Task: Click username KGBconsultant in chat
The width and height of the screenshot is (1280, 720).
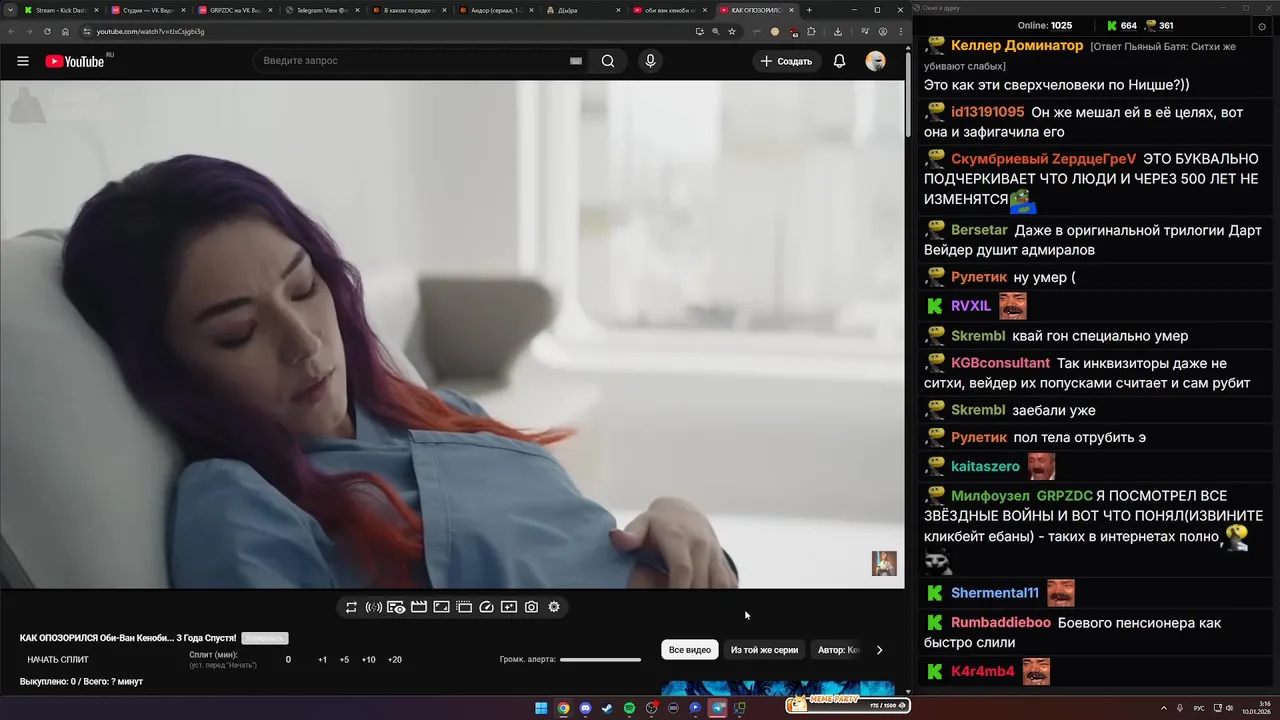Action: coord(1000,364)
